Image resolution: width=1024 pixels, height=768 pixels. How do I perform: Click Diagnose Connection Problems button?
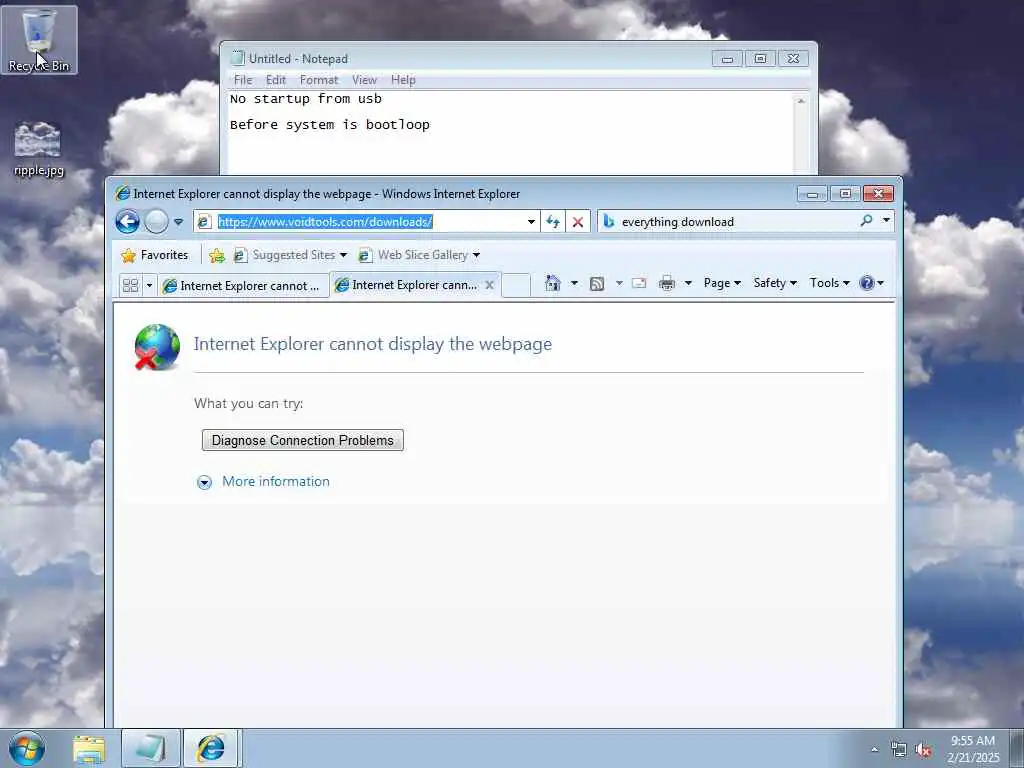(302, 440)
